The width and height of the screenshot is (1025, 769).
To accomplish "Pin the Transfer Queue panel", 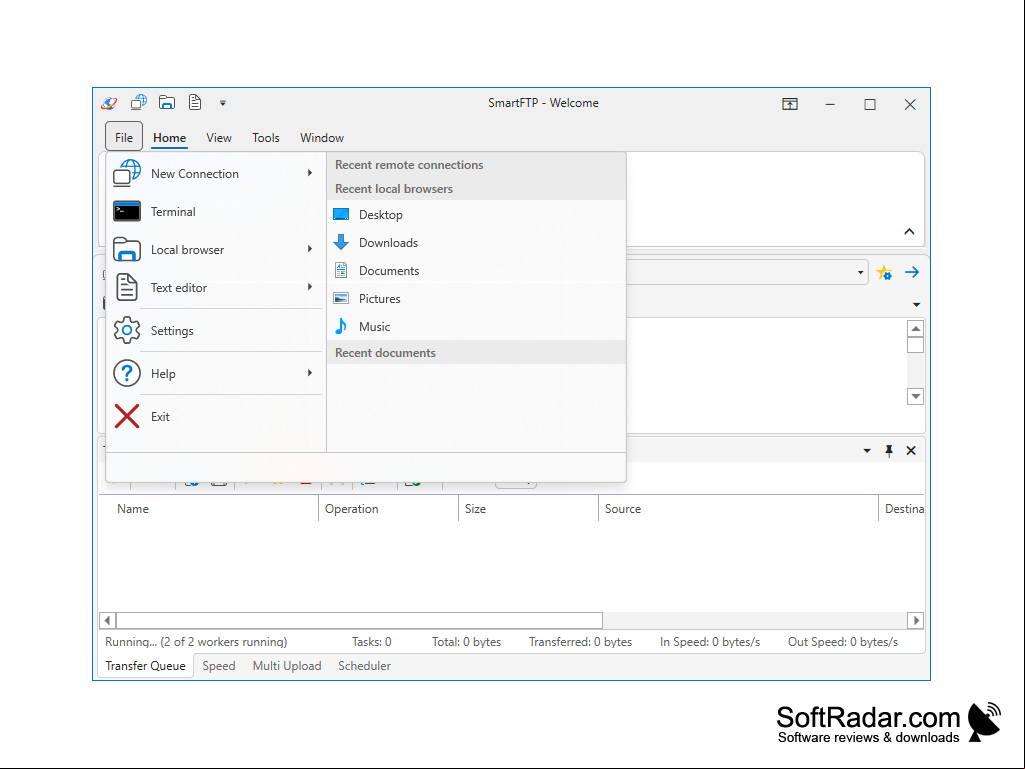I will tap(889, 451).
